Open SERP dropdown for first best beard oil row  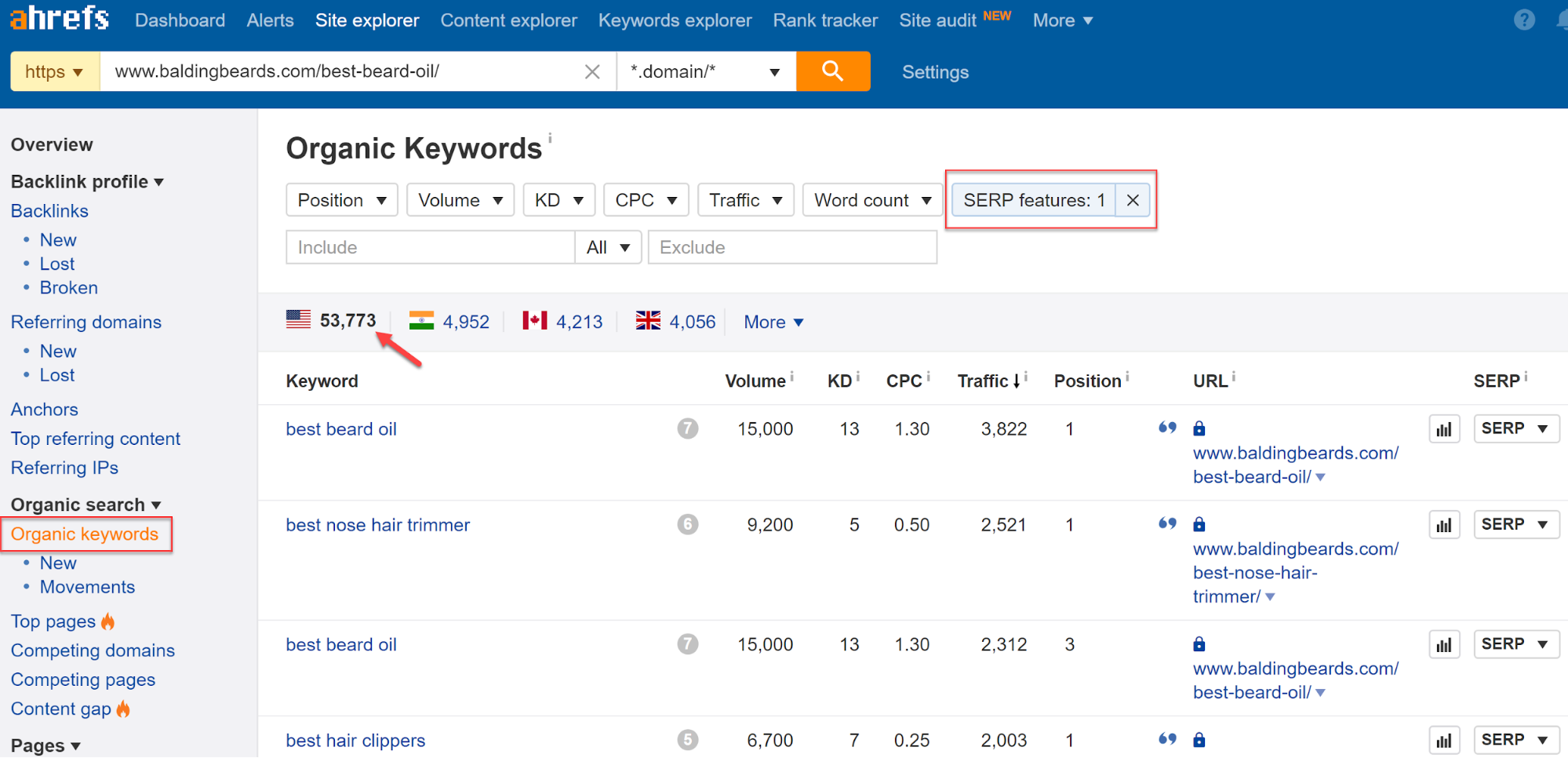point(1515,428)
